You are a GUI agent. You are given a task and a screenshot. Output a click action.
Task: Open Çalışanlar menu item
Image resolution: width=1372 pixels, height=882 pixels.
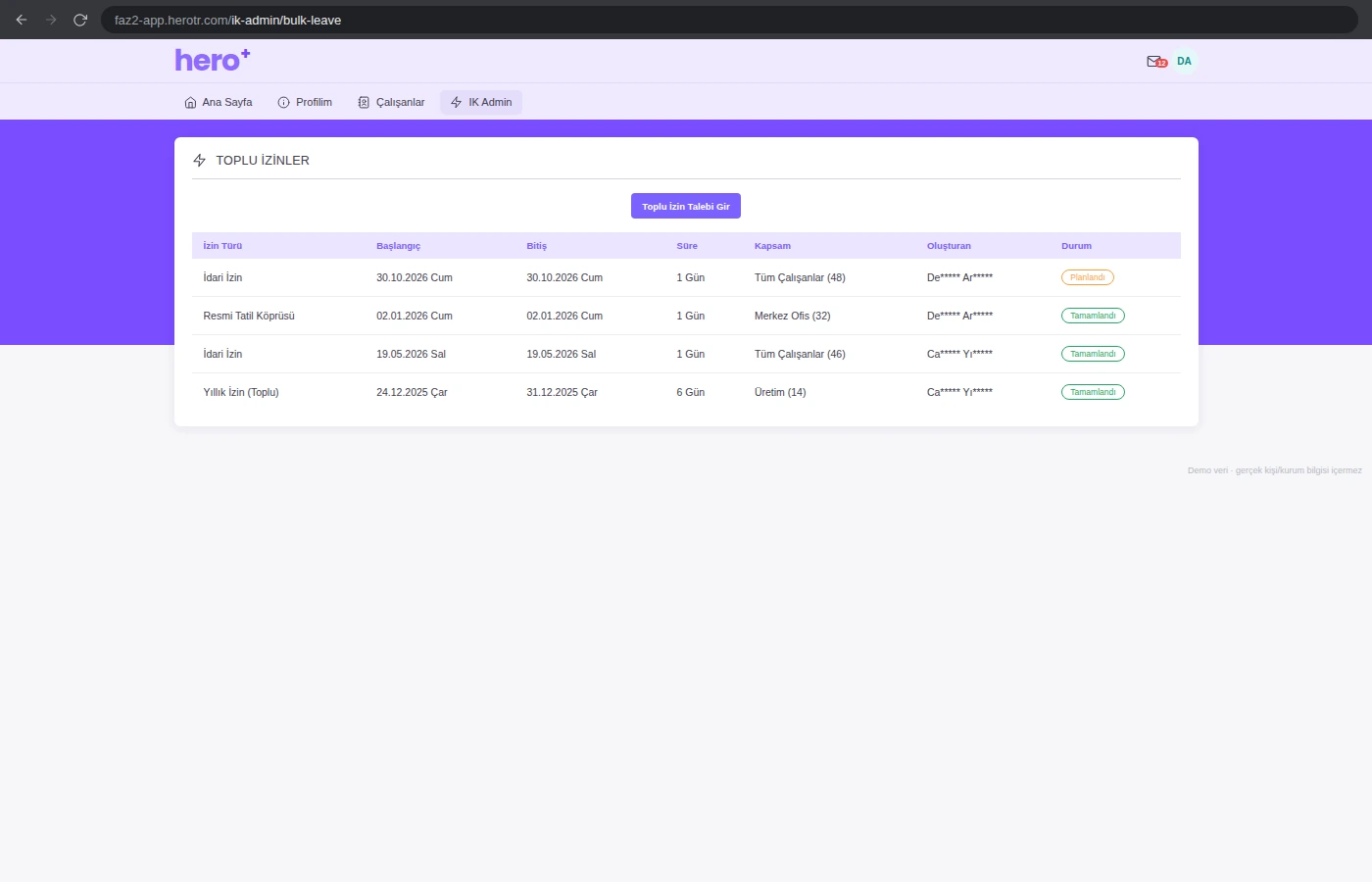point(391,102)
